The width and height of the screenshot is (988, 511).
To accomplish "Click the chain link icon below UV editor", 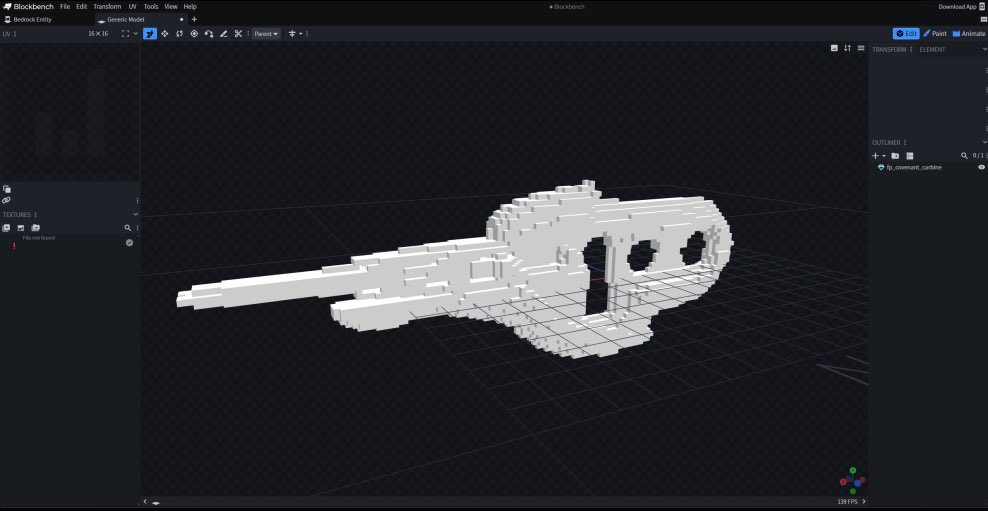I will (6, 200).
